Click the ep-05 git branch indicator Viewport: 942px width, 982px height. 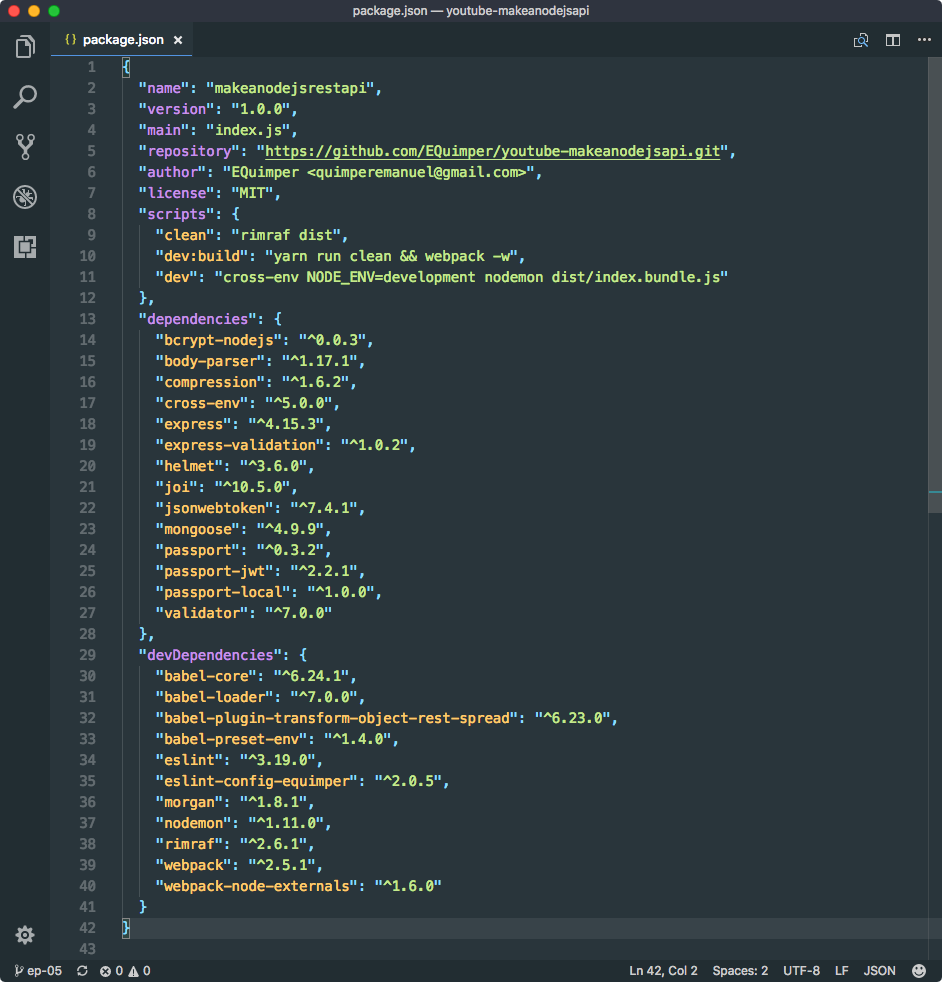[x=38, y=970]
